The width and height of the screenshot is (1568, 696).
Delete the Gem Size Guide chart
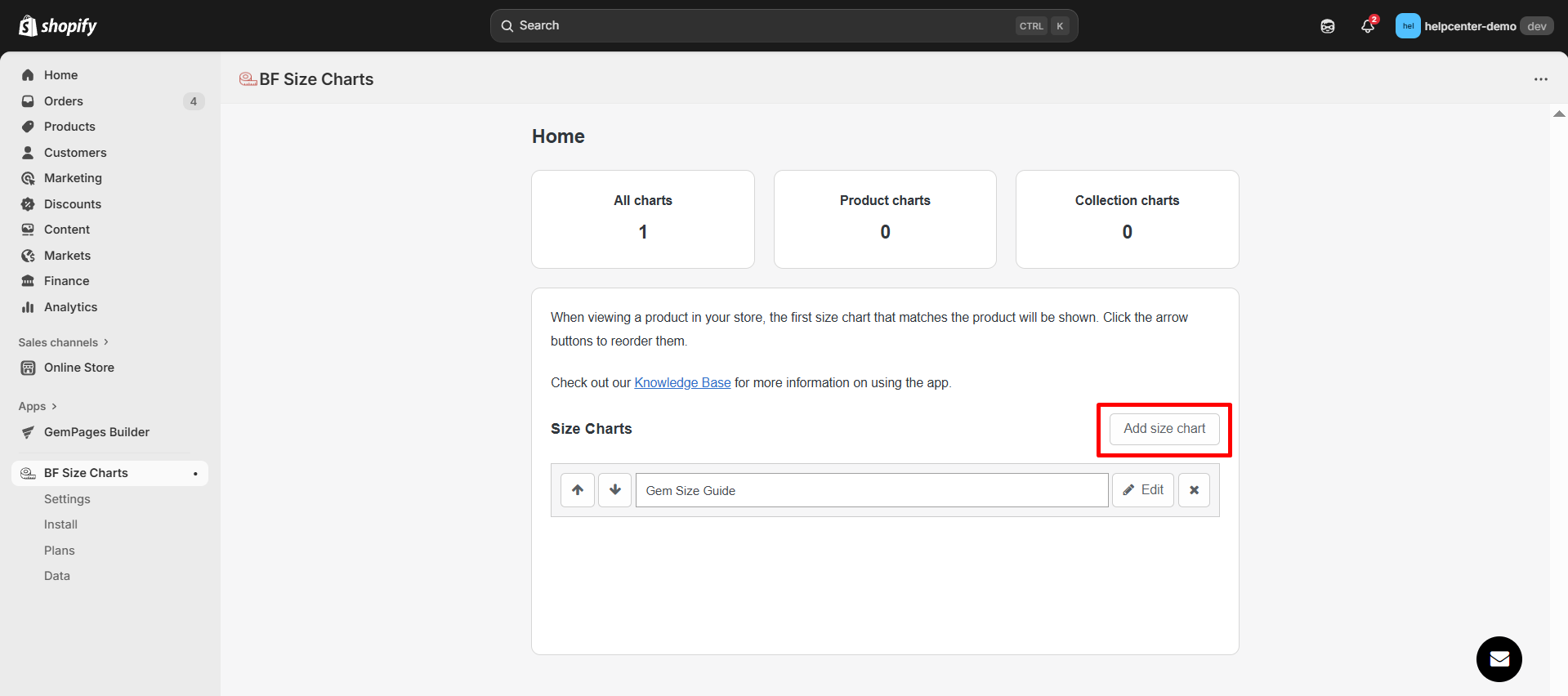(1194, 490)
